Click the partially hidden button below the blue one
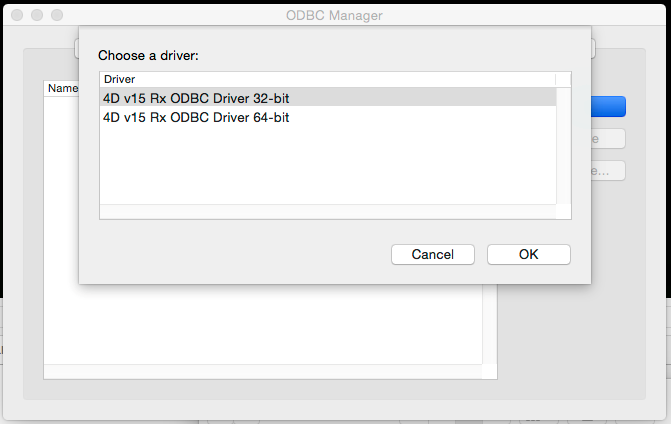This screenshot has height=424, width=671. [608, 139]
